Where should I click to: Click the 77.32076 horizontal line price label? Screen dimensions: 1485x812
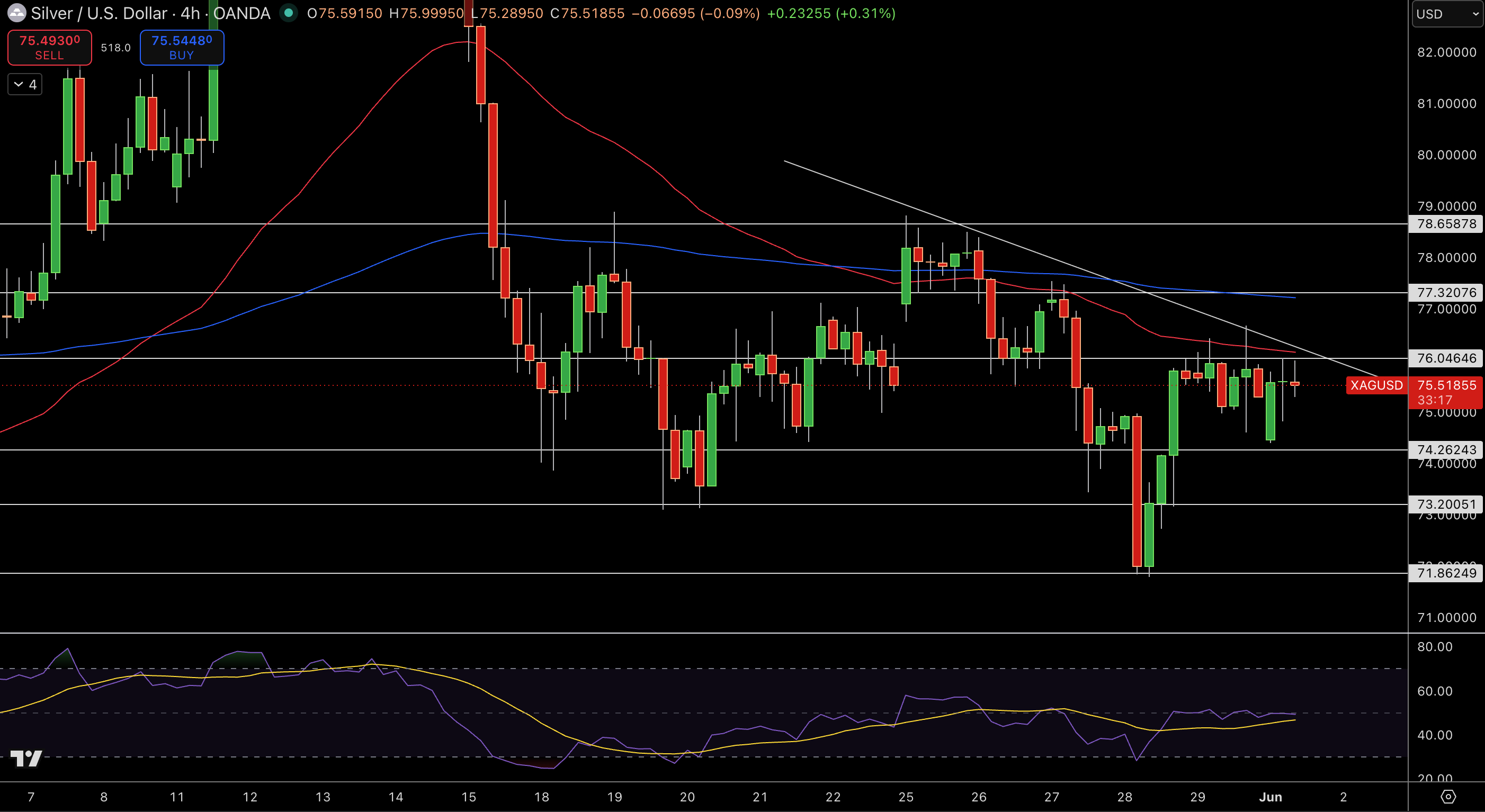point(1445,292)
